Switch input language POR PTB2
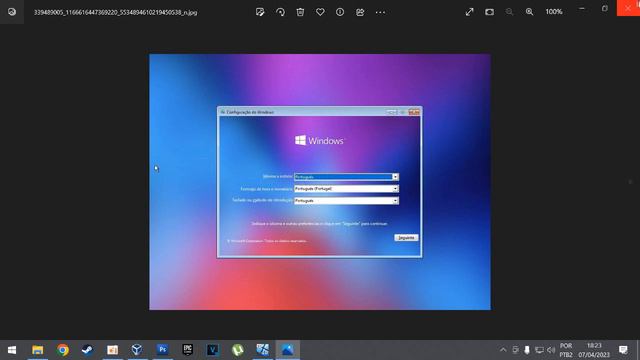Image resolution: width=640 pixels, height=360 pixels. tap(566, 350)
